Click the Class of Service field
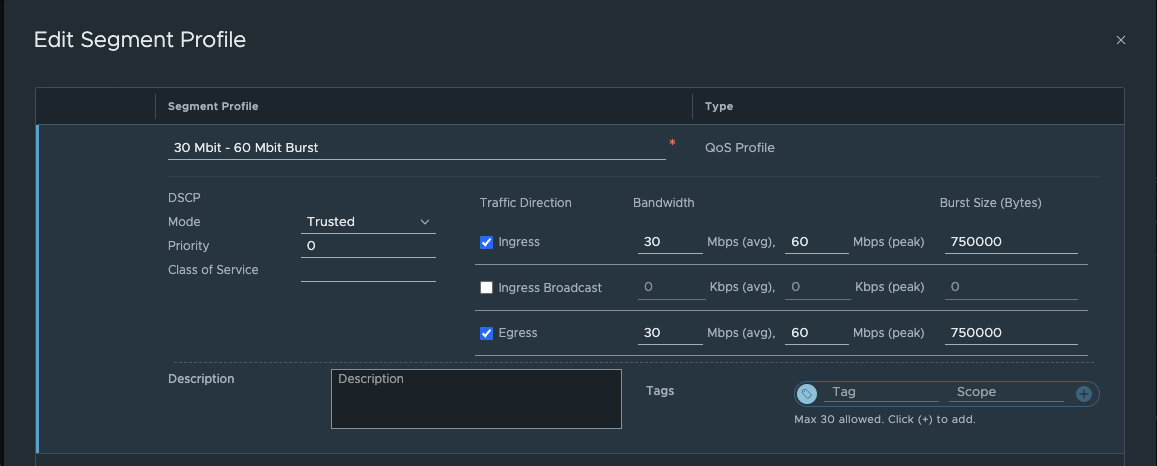1157x466 pixels. point(368,271)
